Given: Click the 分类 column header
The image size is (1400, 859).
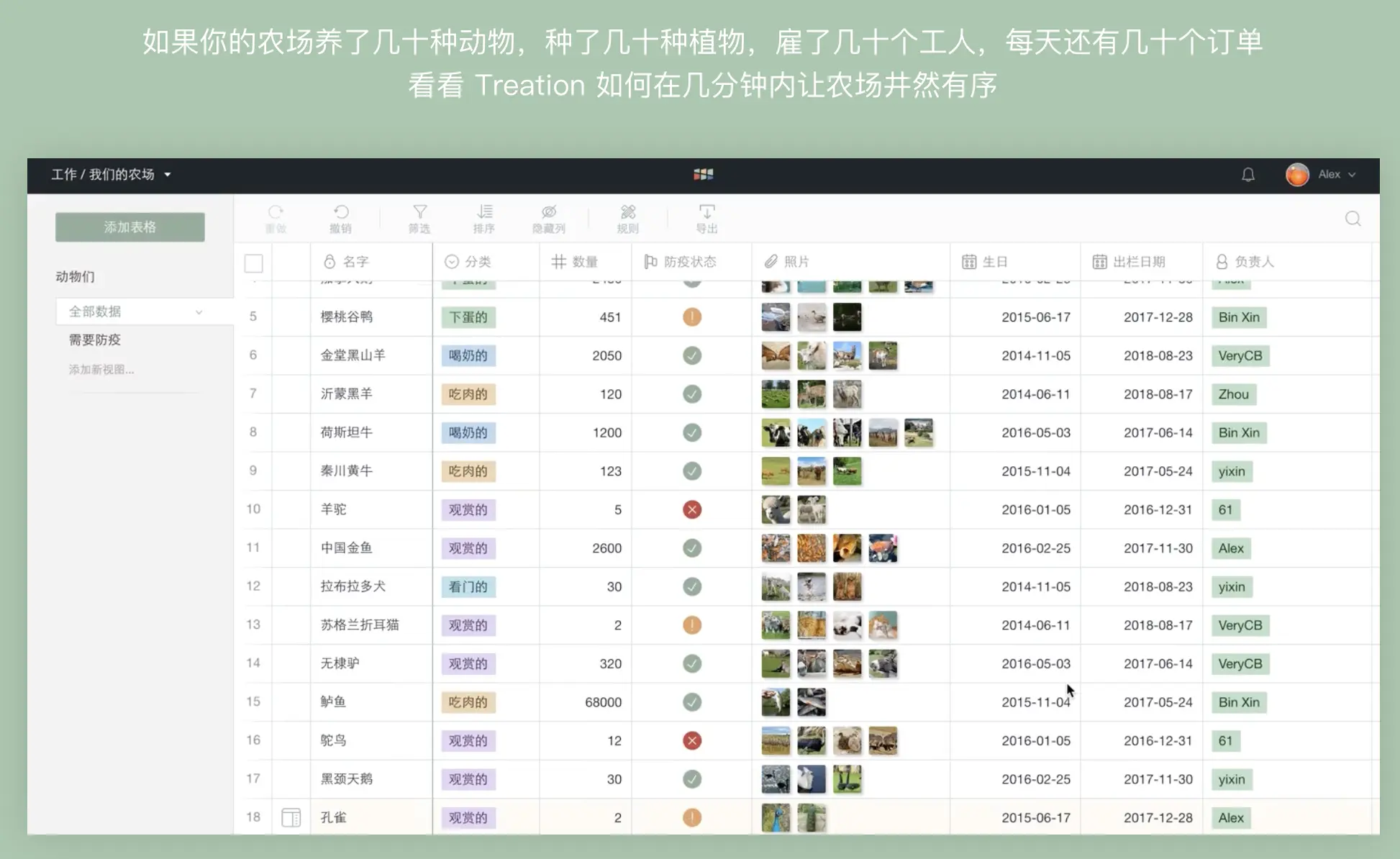Looking at the screenshot, I should pyautogui.click(x=477, y=262).
